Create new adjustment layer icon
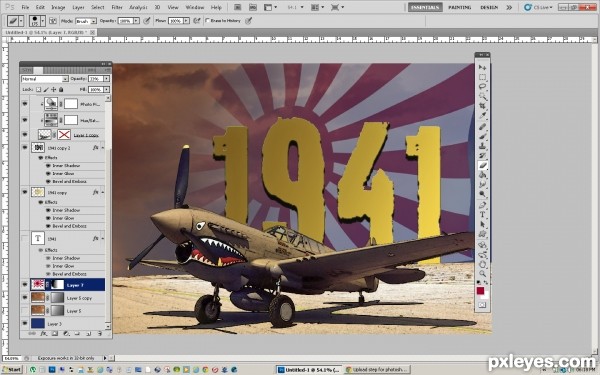This screenshot has height=375, width=600. pyautogui.click(x=66, y=334)
